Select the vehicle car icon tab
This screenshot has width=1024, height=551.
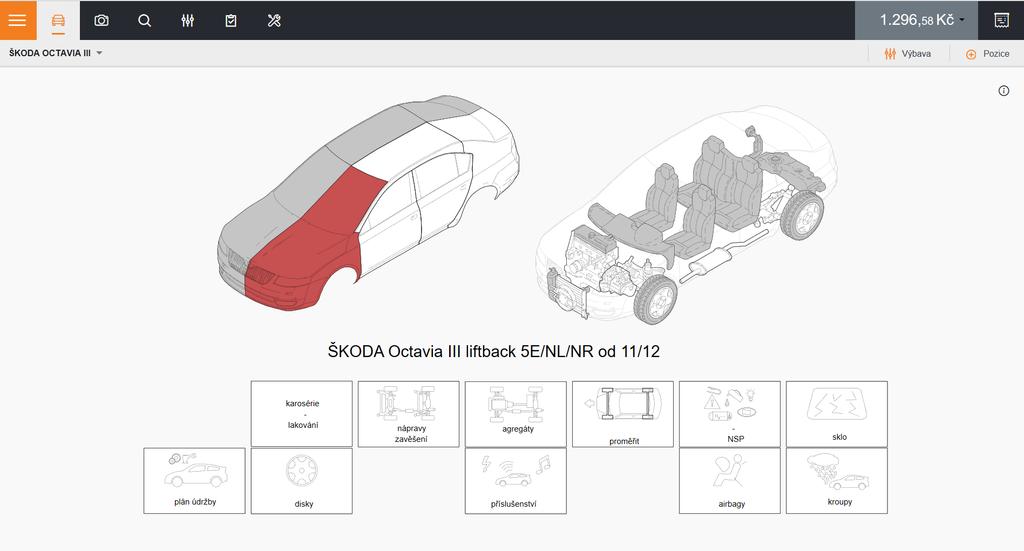point(58,20)
